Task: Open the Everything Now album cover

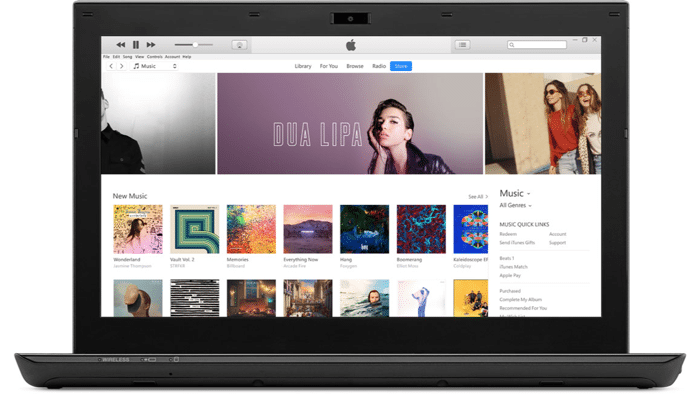Action: (x=308, y=229)
